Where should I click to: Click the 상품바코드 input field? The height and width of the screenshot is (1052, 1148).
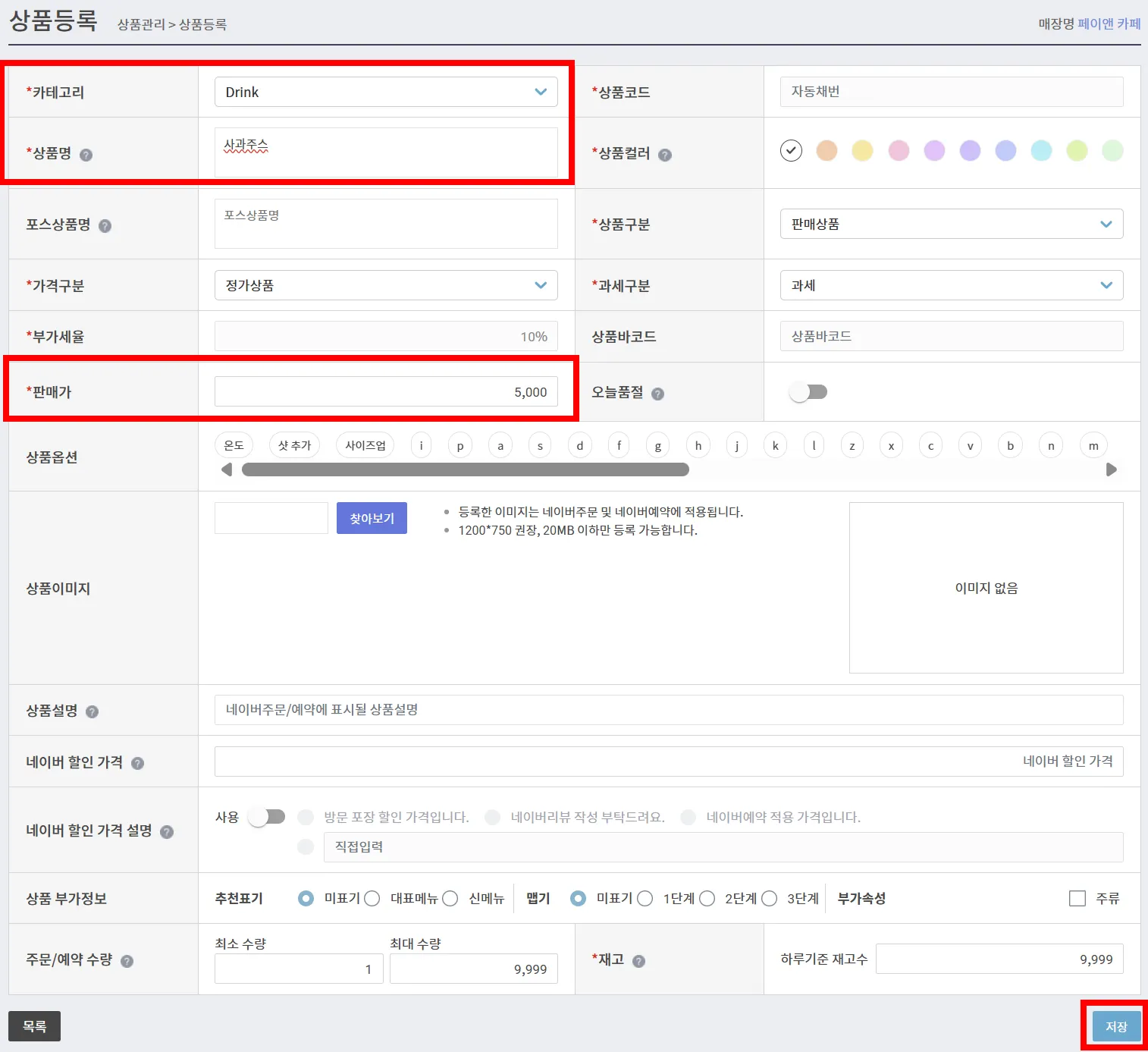[x=952, y=336]
